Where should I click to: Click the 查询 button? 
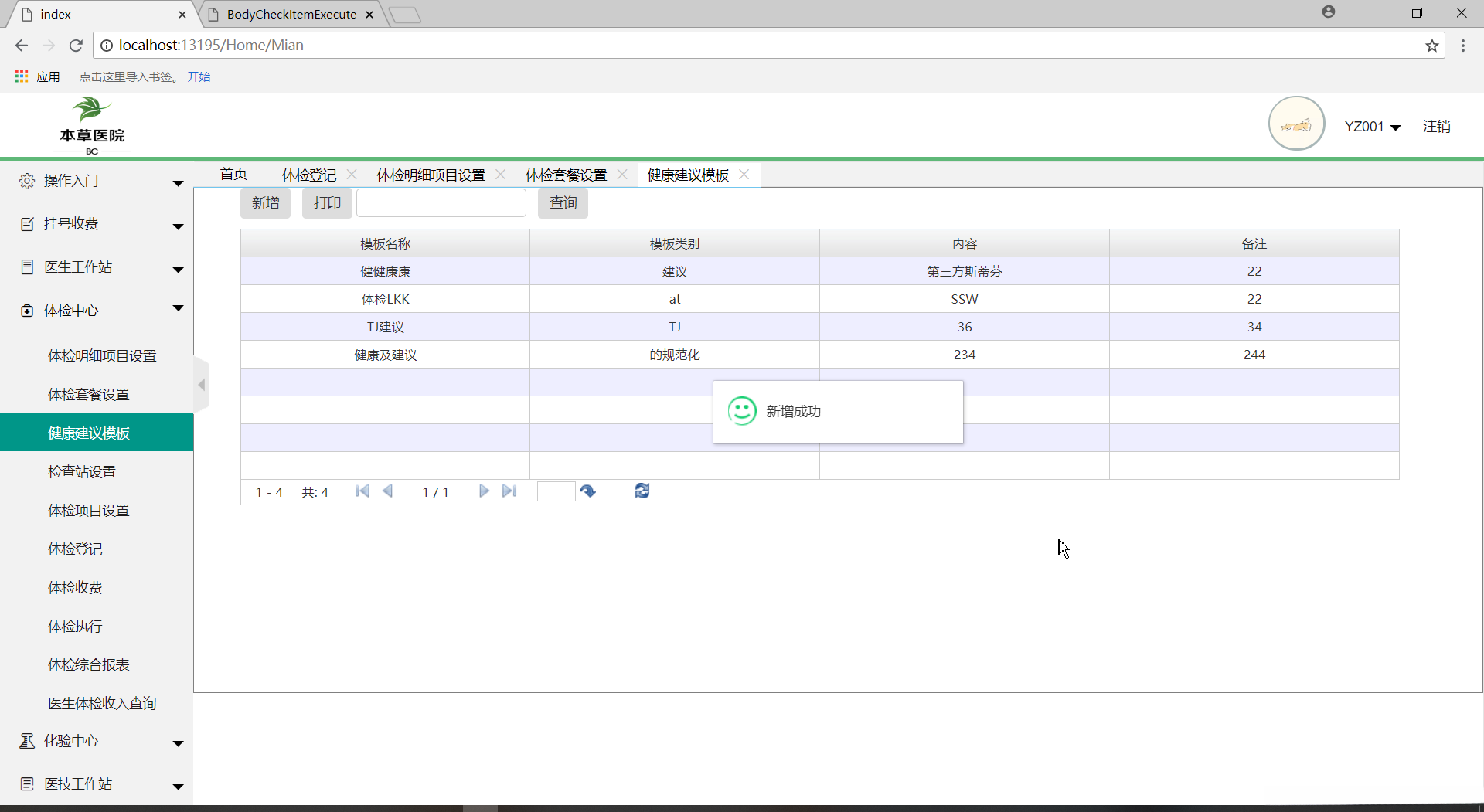pos(563,203)
